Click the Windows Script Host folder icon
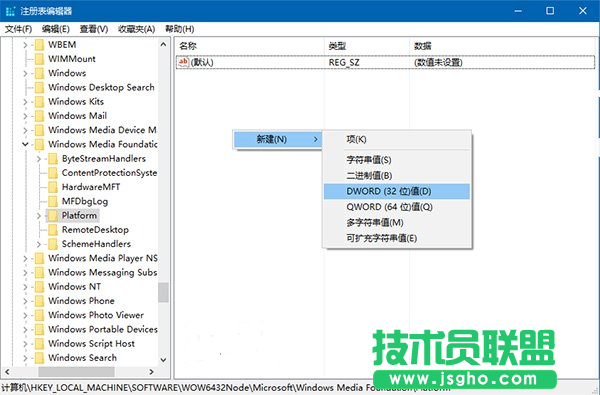Screen dimensions: 600x395 [x=39, y=344]
